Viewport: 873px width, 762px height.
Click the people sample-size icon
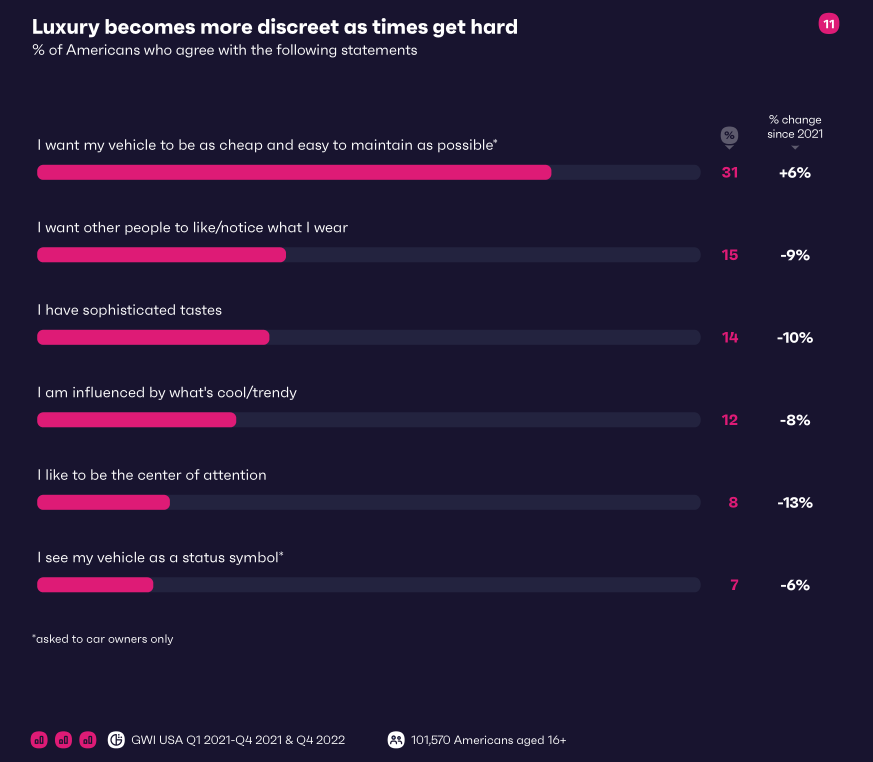396,740
